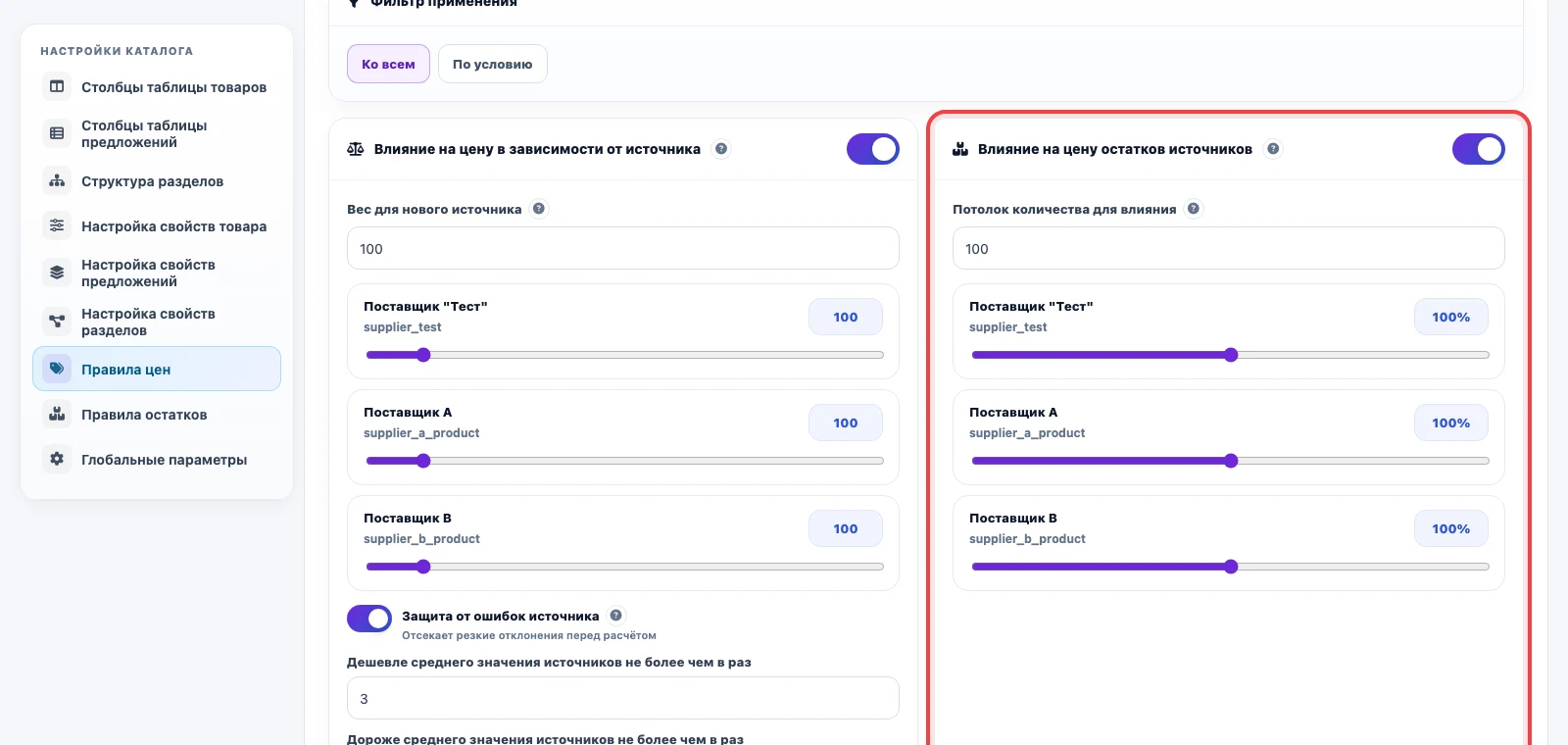Click weight value 100 for Поставщик "Тест"
1568x745 pixels.
(846, 317)
